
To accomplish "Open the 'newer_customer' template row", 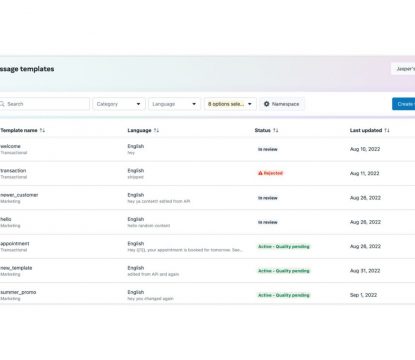I will click(x=207, y=198).
